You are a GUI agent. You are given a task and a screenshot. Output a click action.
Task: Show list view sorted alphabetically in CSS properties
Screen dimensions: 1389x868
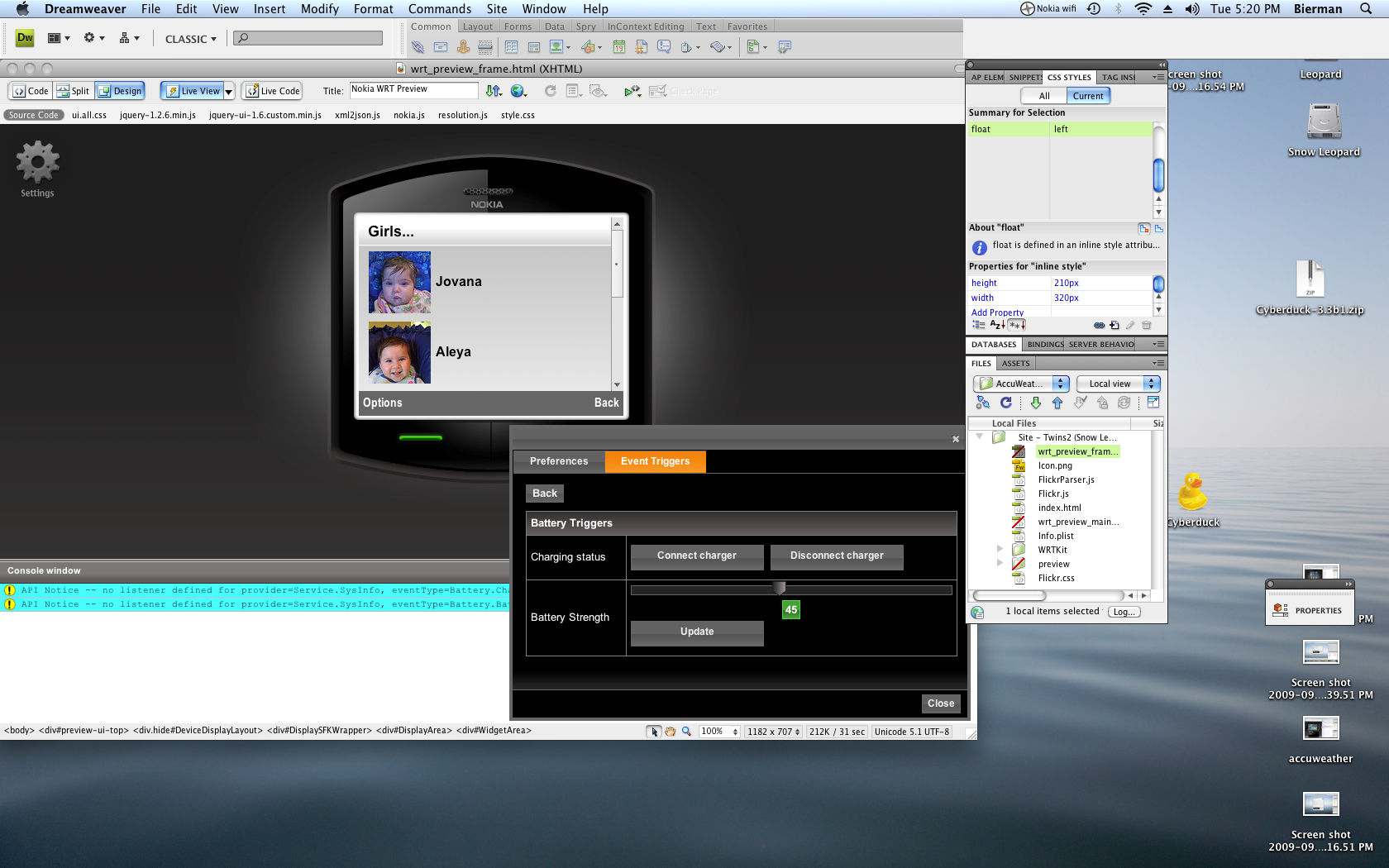coord(998,326)
